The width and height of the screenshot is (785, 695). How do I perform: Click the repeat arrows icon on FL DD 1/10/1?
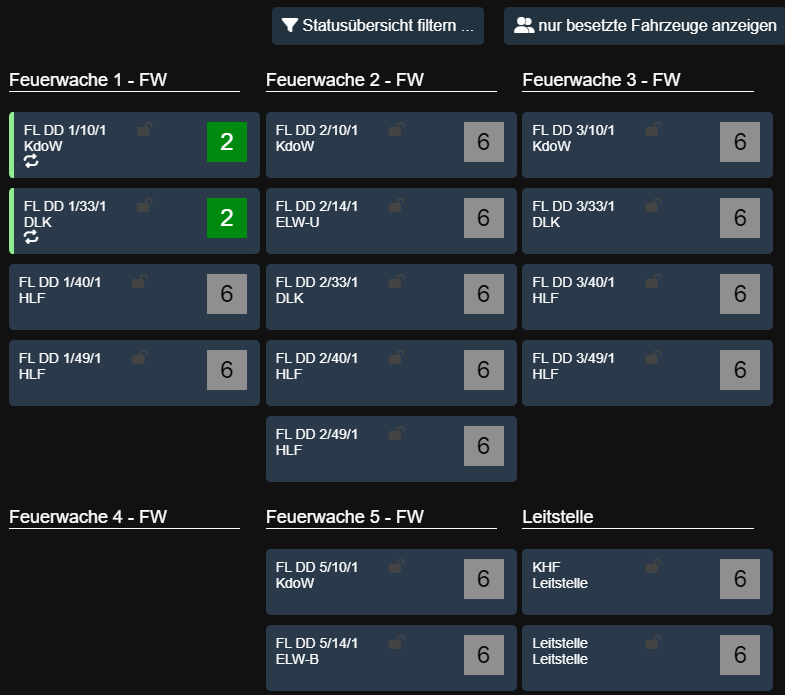(x=31, y=161)
